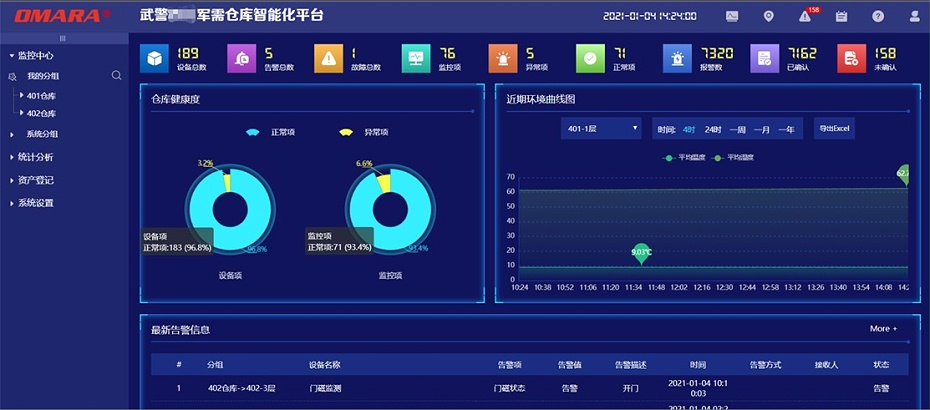Image resolution: width=930 pixels, height=410 pixels.
Task: Click the 9.03℃ marker on chart
Action: (641, 253)
